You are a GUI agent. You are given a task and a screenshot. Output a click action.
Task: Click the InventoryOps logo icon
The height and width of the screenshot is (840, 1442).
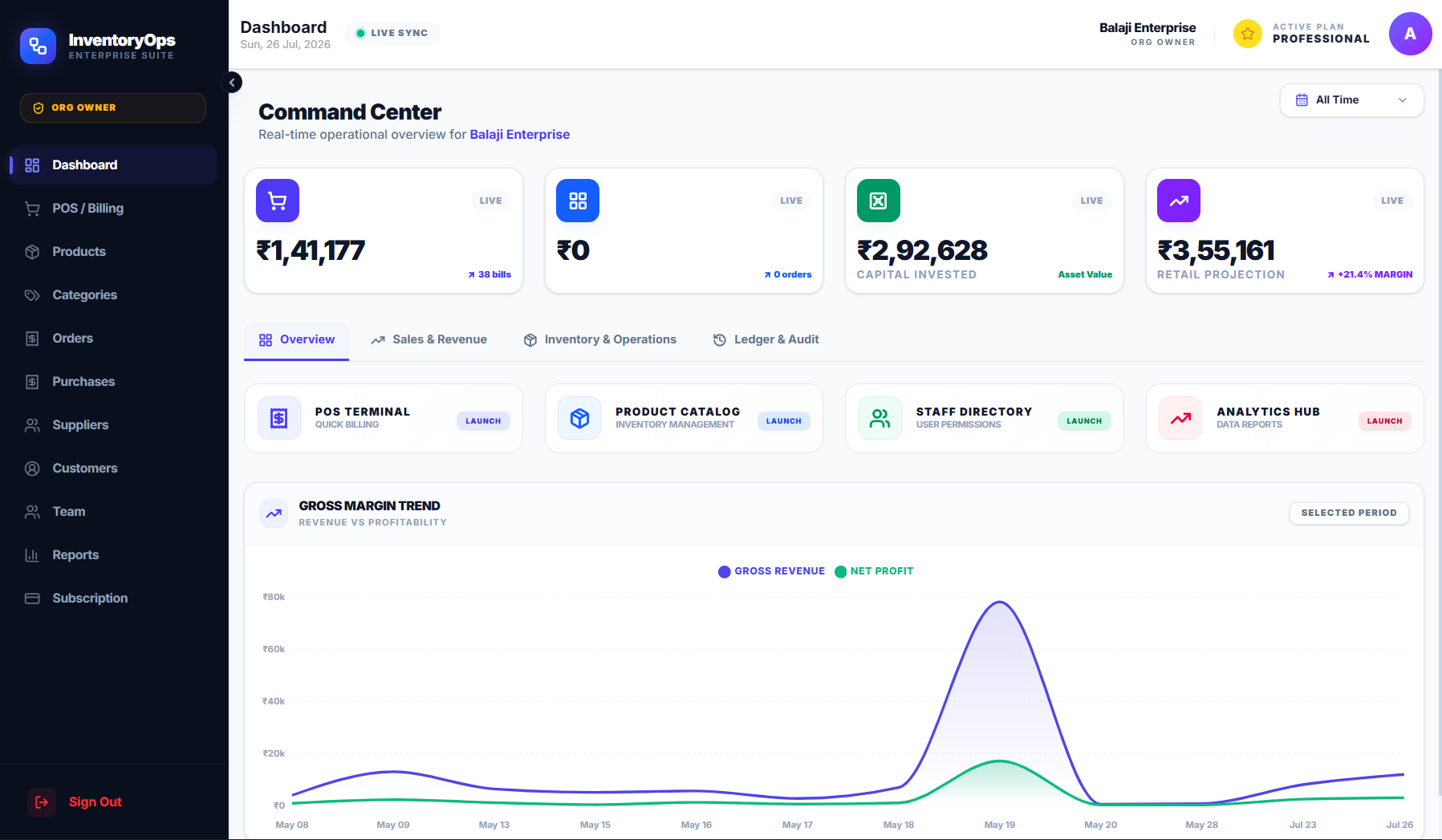(38, 46)
